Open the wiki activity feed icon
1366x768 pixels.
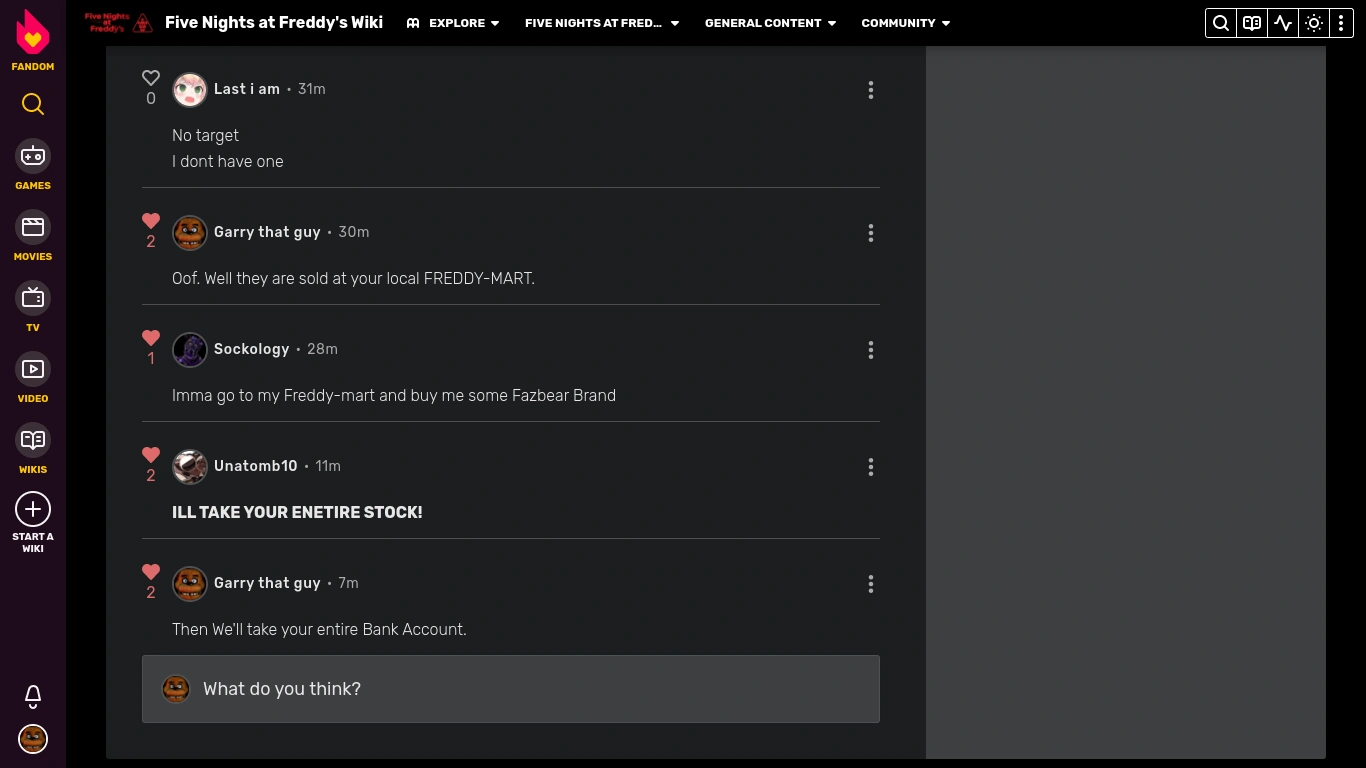1282,23
